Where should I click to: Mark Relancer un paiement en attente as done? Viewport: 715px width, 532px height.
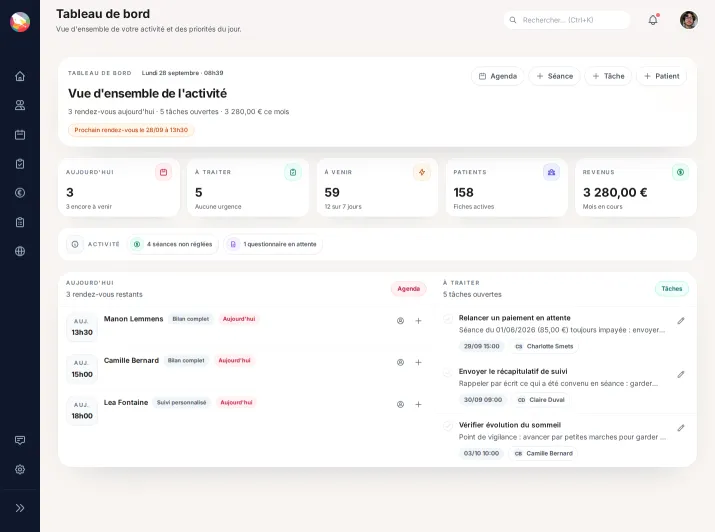pyautogui.click(x=448, y=318)
